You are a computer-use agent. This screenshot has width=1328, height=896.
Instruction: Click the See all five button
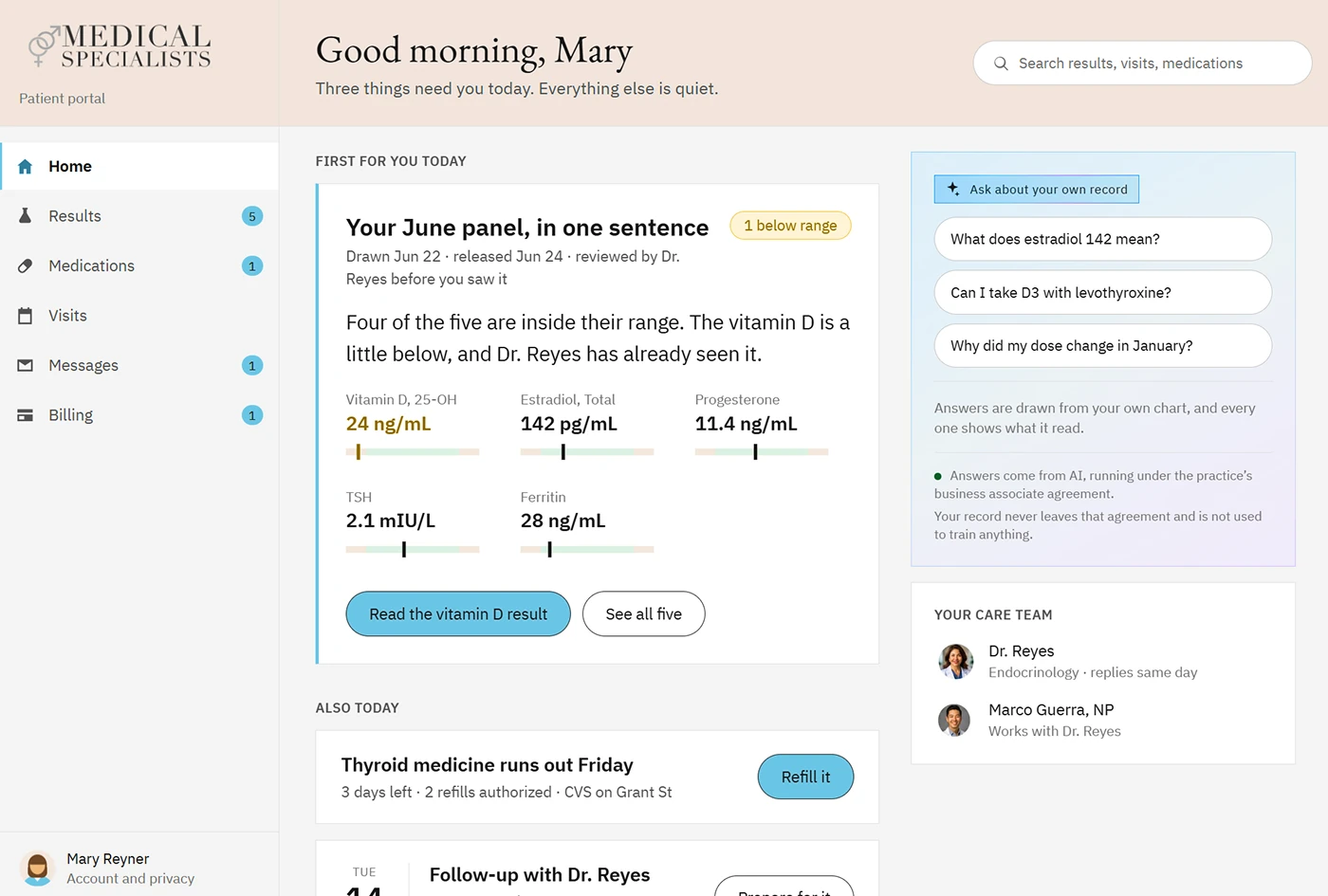[643, 613]
